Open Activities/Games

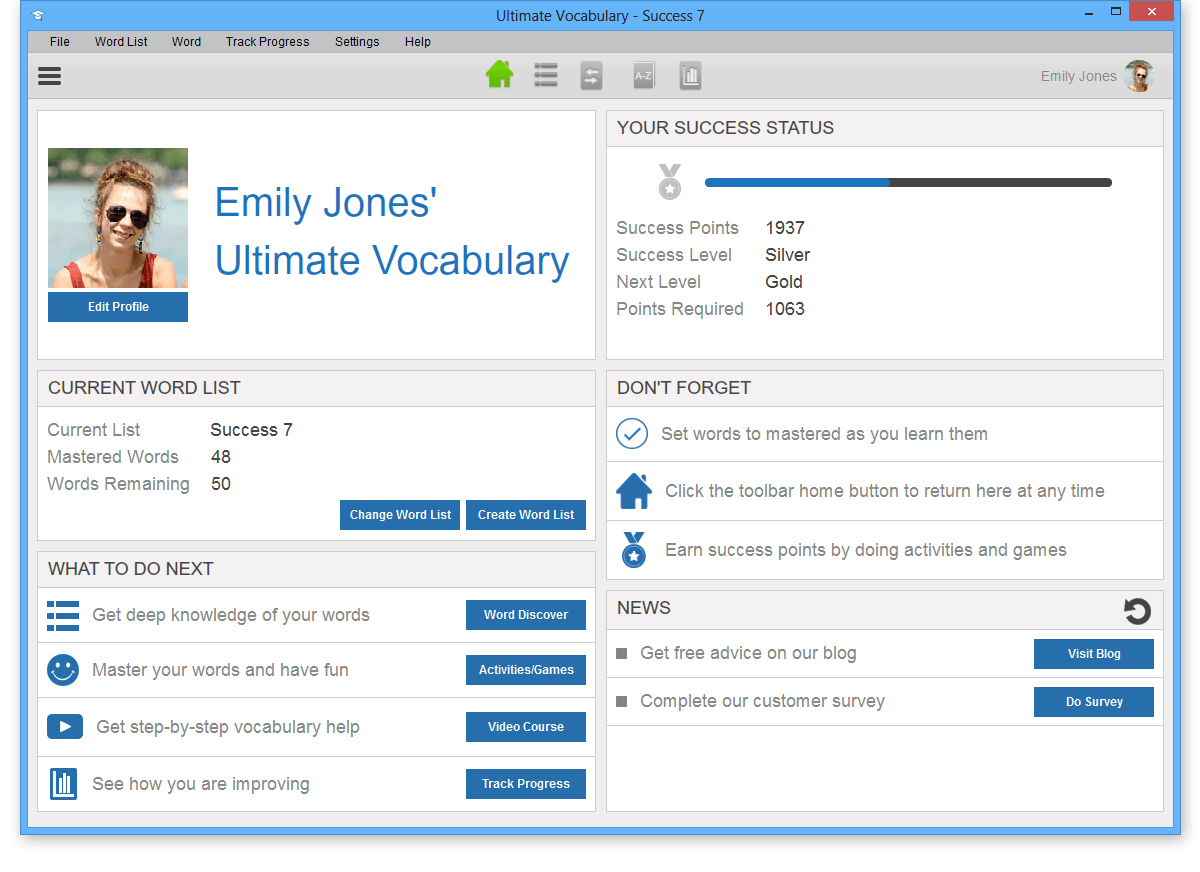(526, 670)
